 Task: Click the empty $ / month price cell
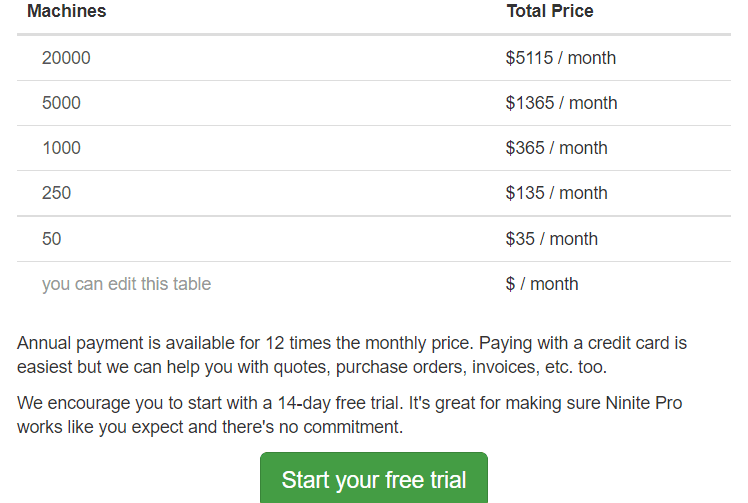542,284
